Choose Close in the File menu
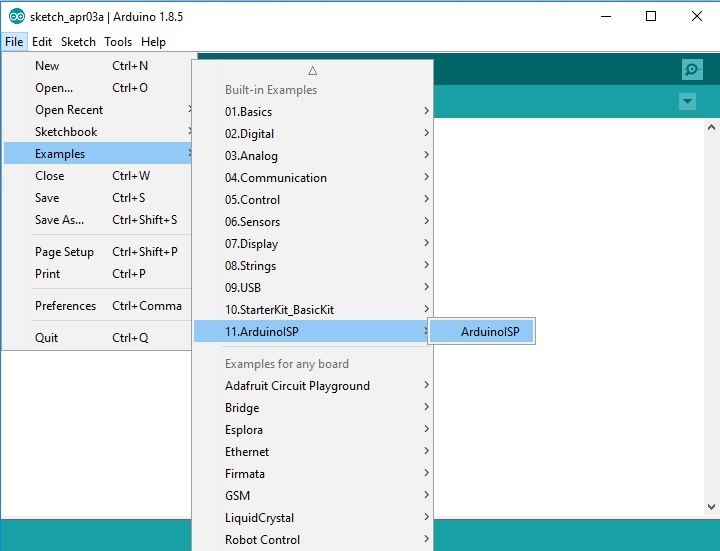720x551 pixels. point(97,176)
